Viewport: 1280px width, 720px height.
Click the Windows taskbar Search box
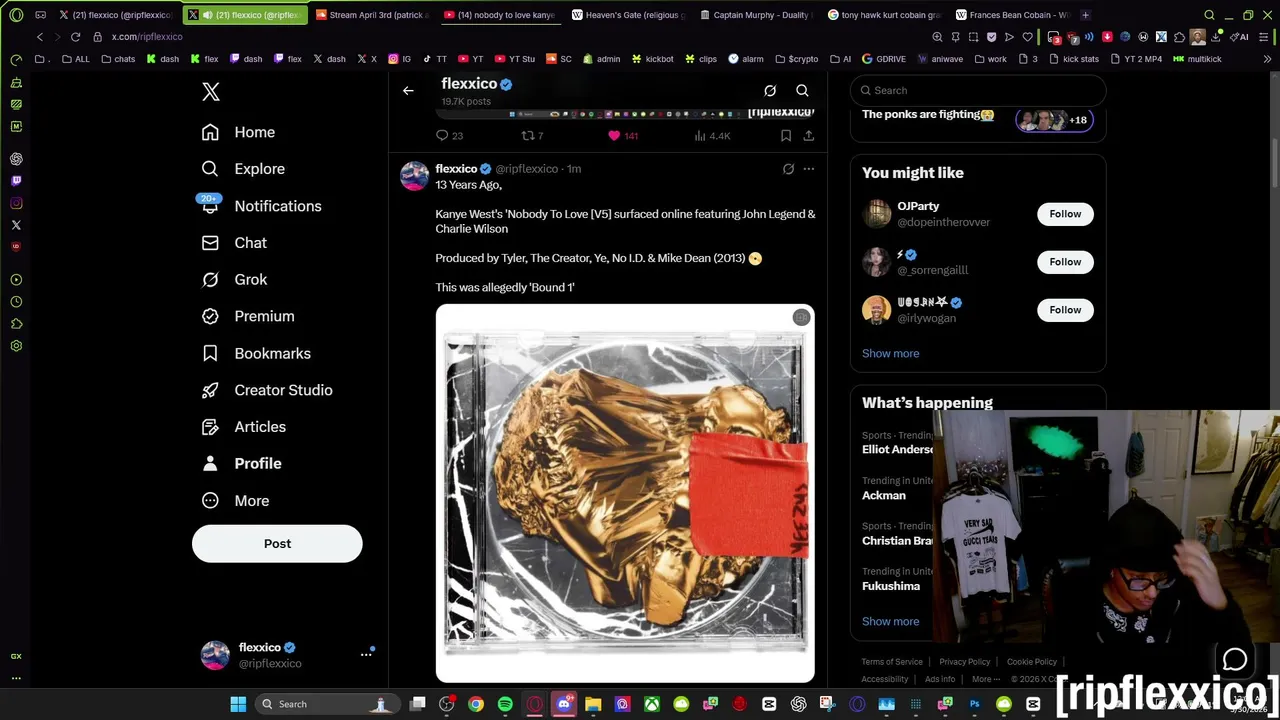tap(326, 704)
